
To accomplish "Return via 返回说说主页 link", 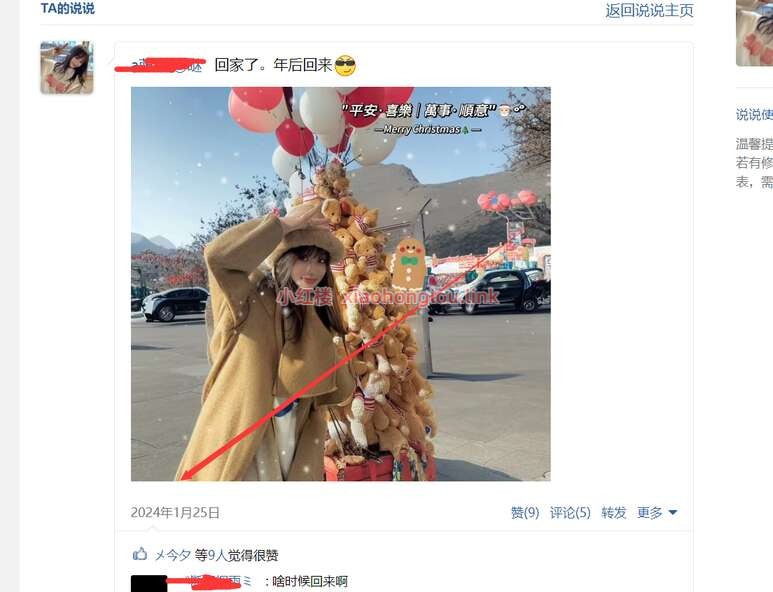I will pyautogui.click(x=649, y=10).
